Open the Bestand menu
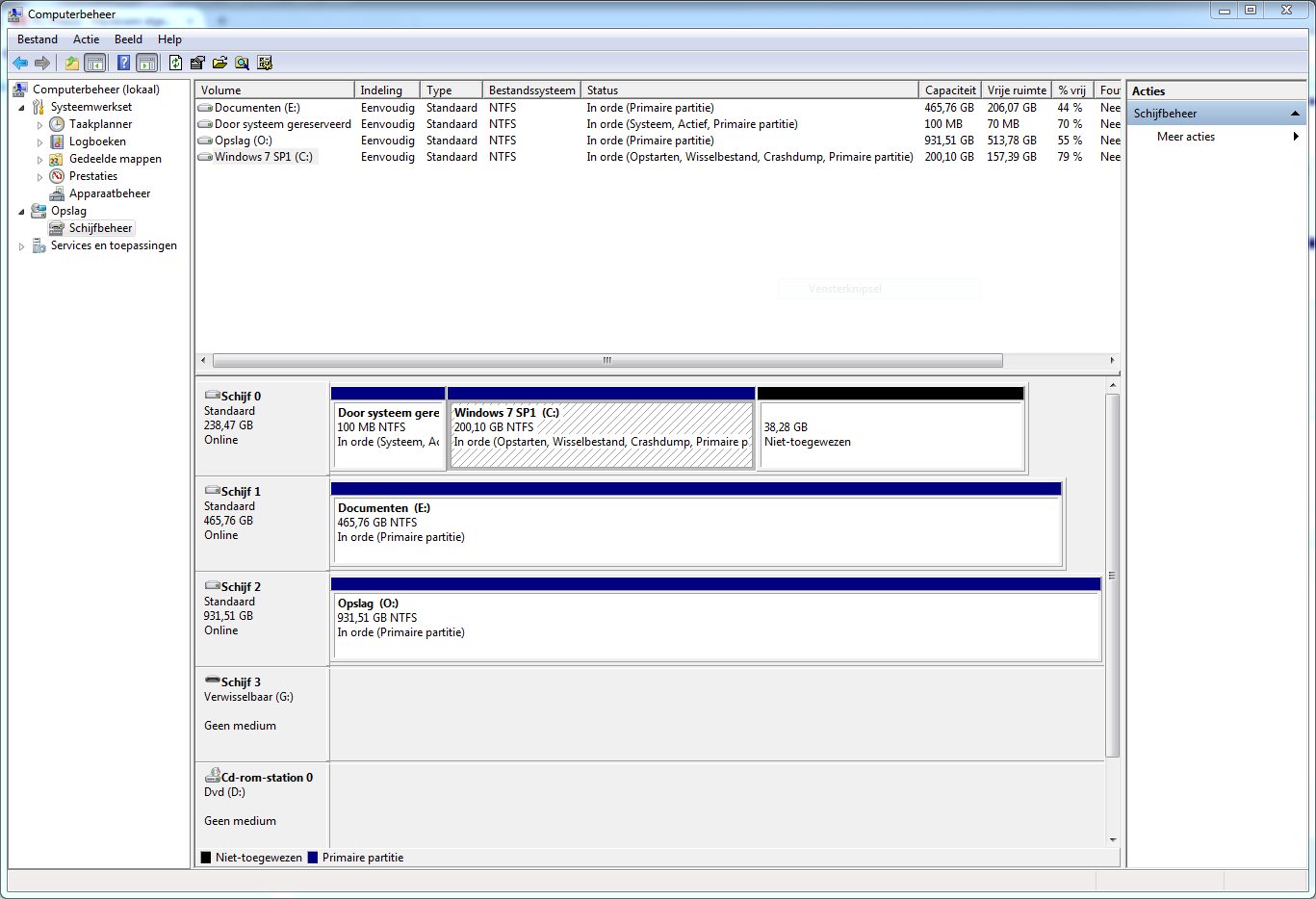 (x=38, y=39)
